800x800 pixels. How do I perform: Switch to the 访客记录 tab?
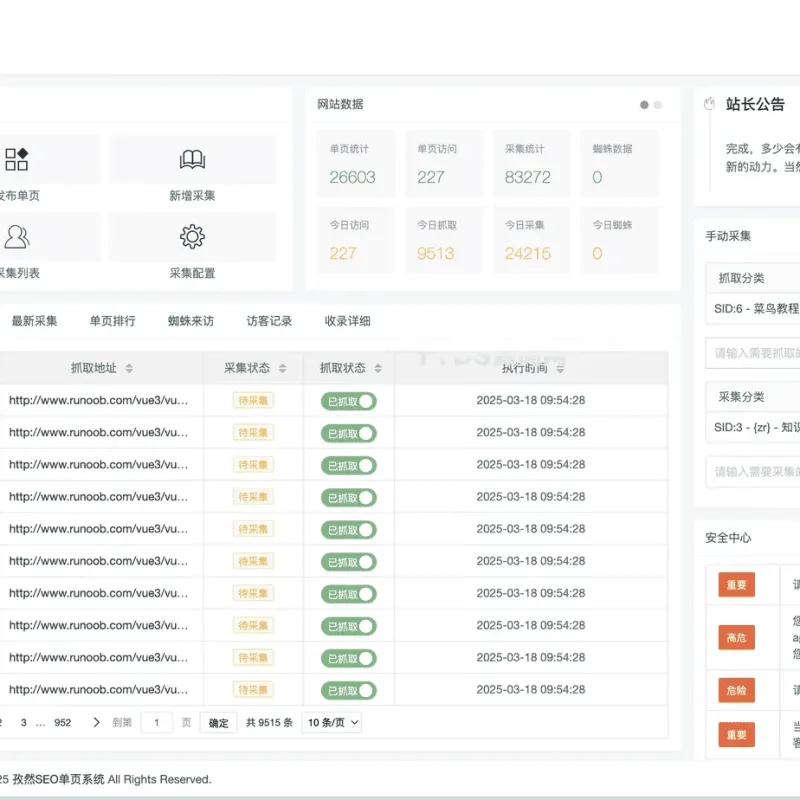(269, 321)
